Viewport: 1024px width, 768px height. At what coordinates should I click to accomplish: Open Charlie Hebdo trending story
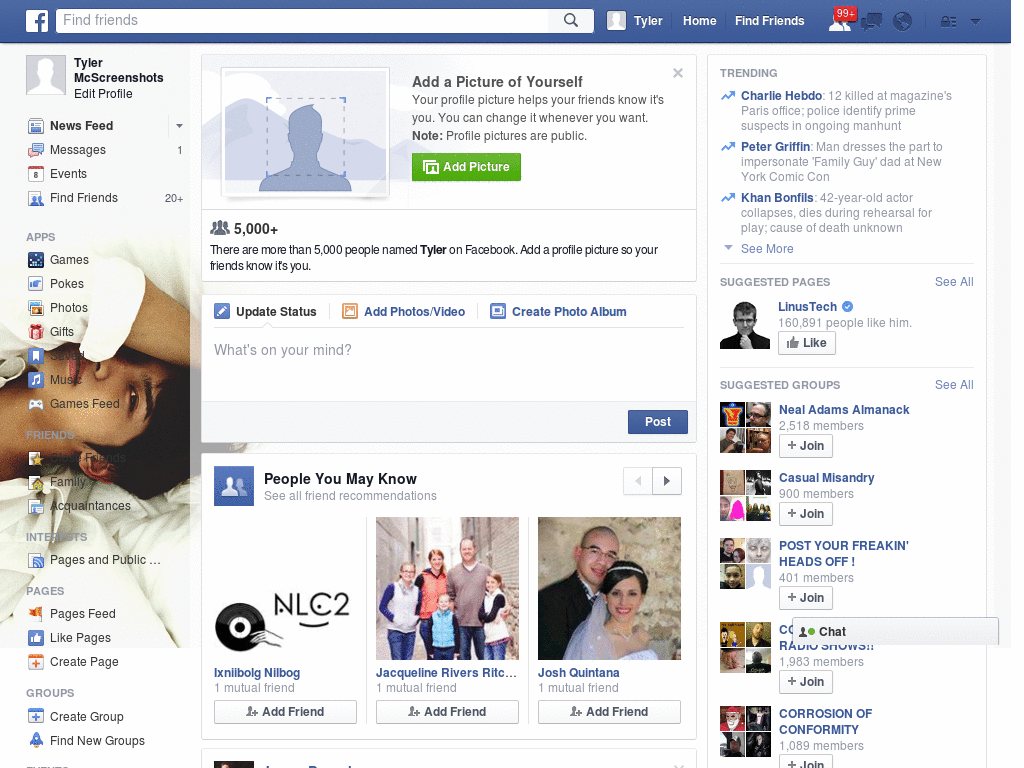click(781, 96)
